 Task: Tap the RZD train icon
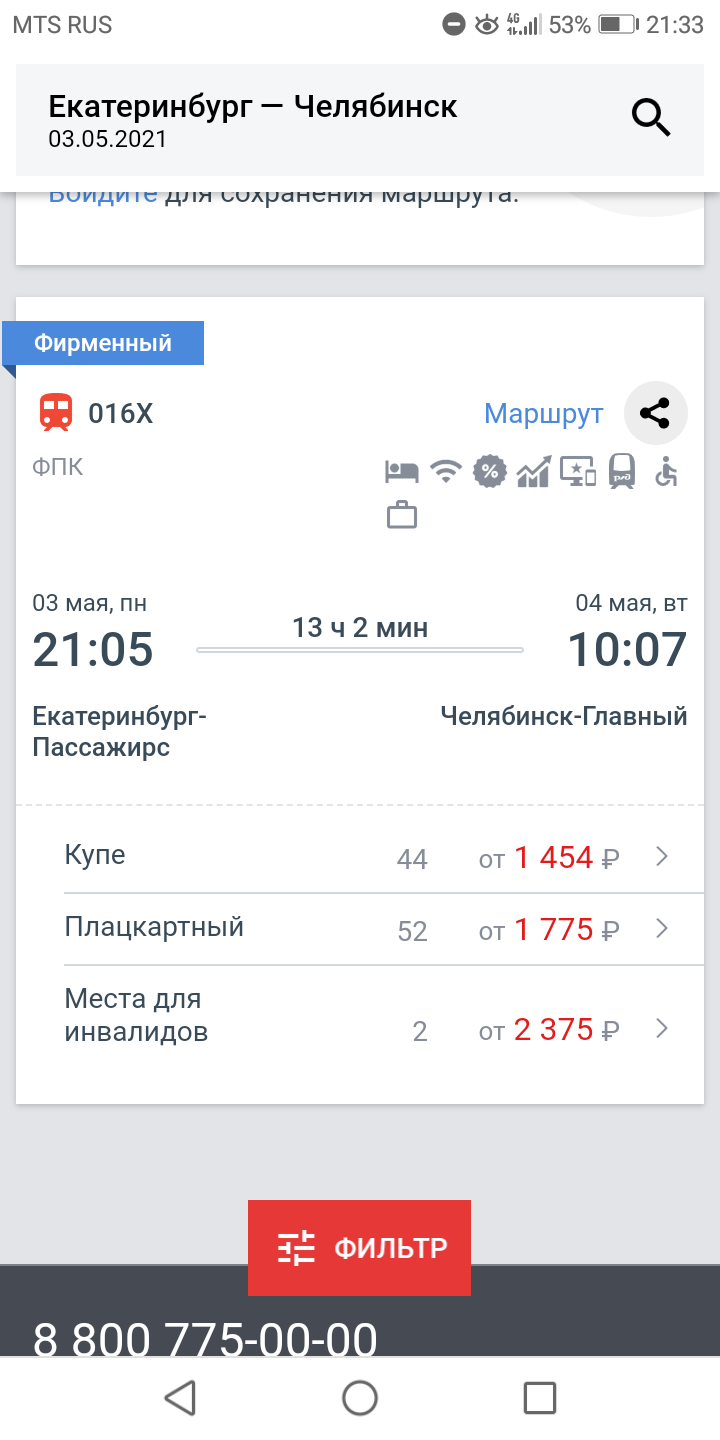(x=622, y=472)
